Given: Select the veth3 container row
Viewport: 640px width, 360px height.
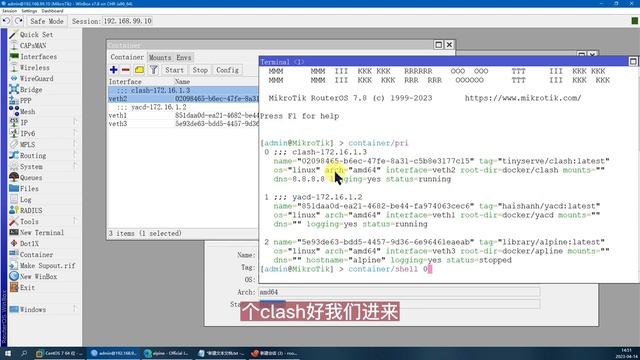Looking at the screenshot, I should click(x=183, y=124).
